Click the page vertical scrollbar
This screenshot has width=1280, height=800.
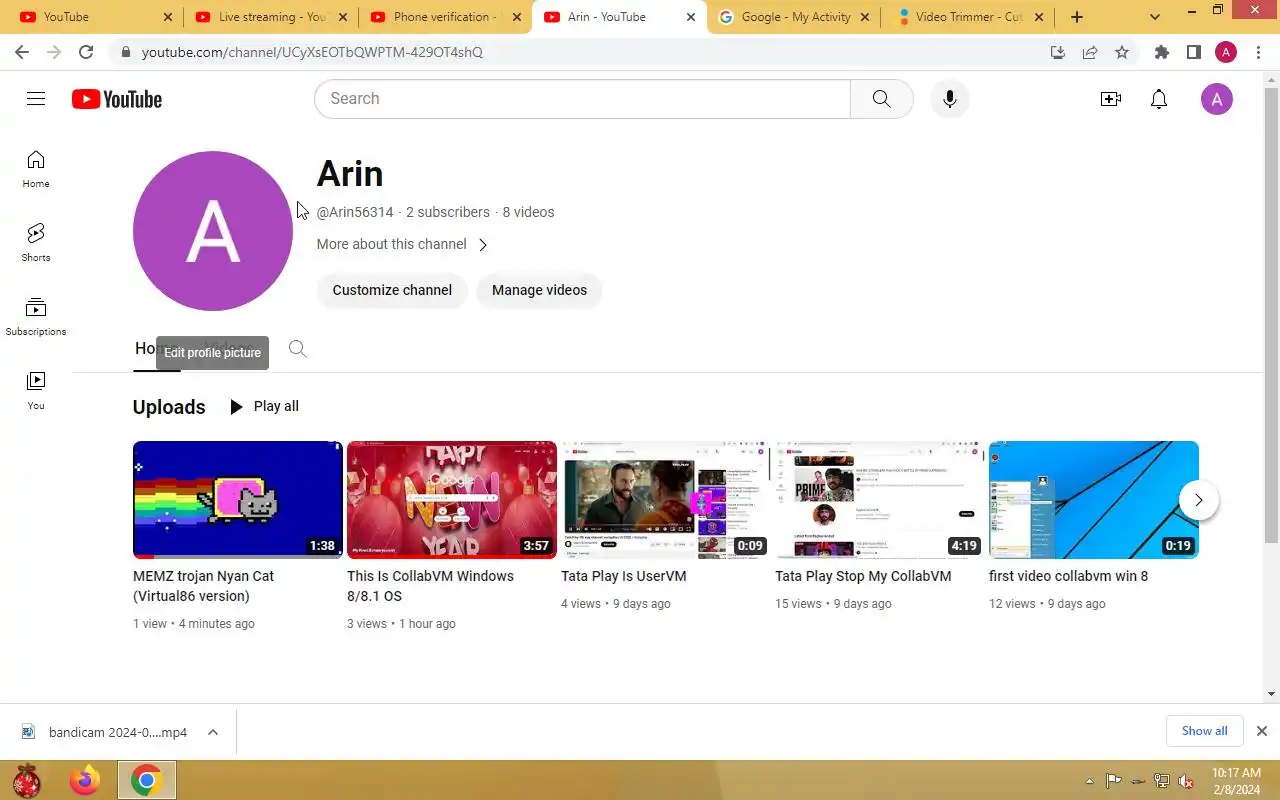[1272, 316]
